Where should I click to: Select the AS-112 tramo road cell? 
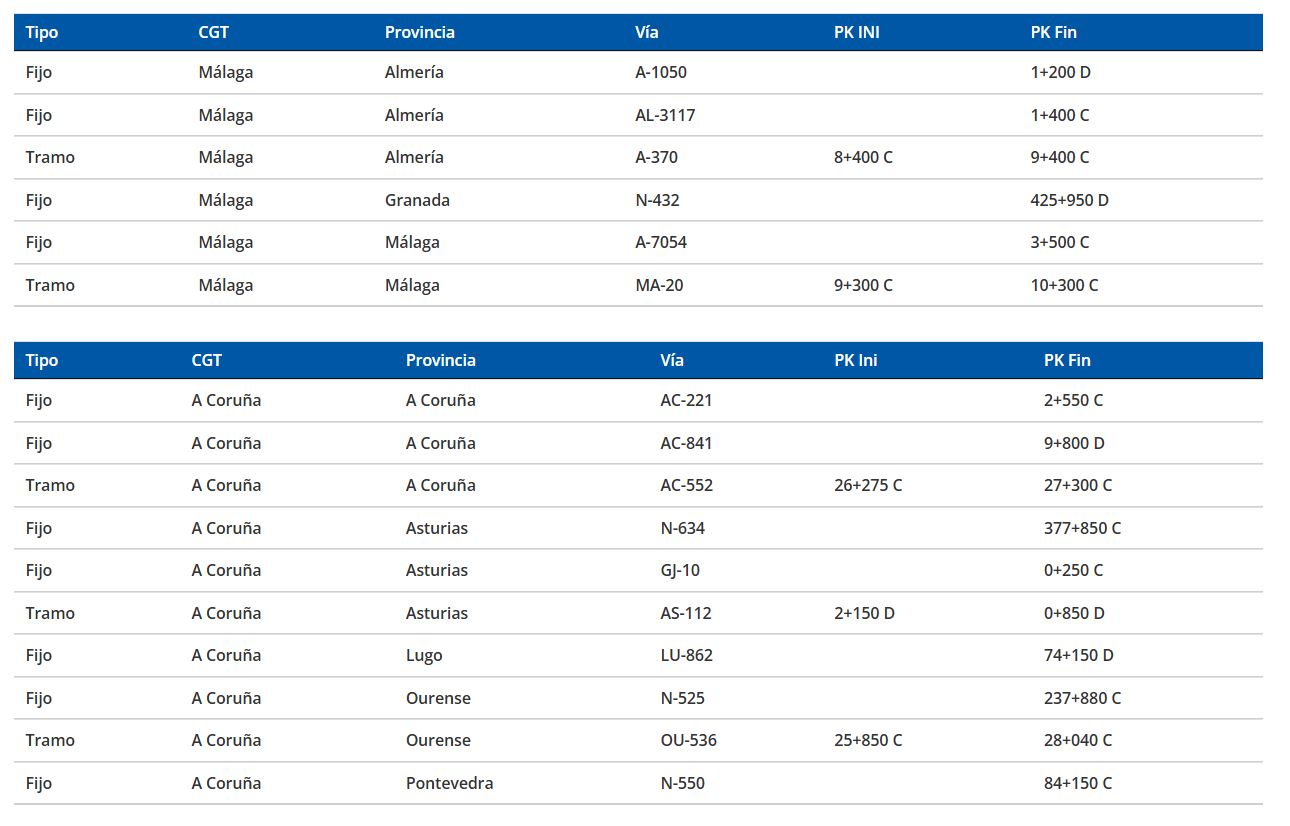click(686, 613)
